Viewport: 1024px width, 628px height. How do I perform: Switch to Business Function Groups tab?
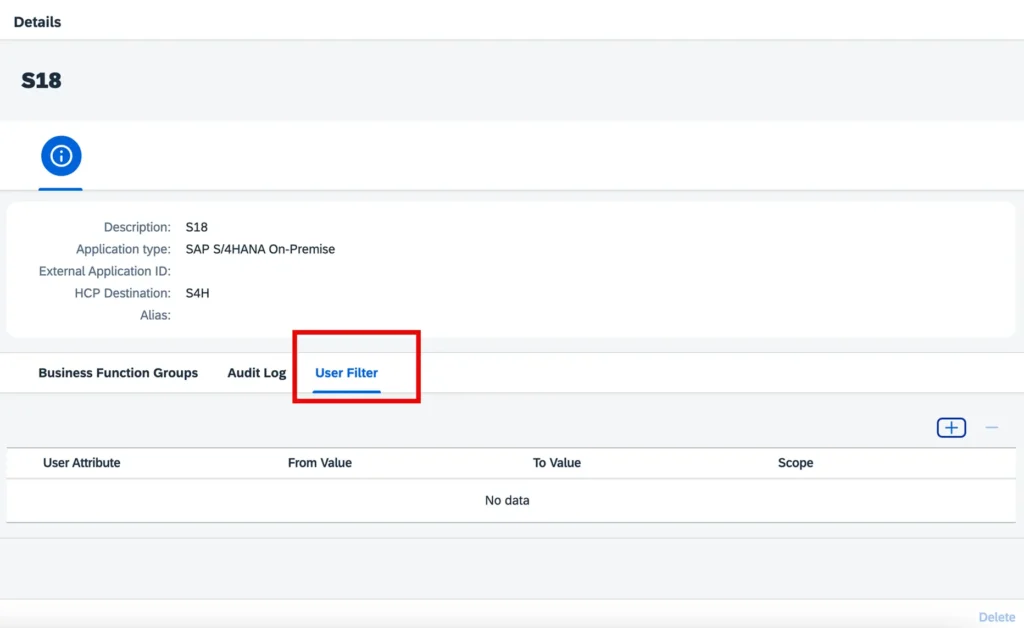pyautogui.click(x=118, y=373)
